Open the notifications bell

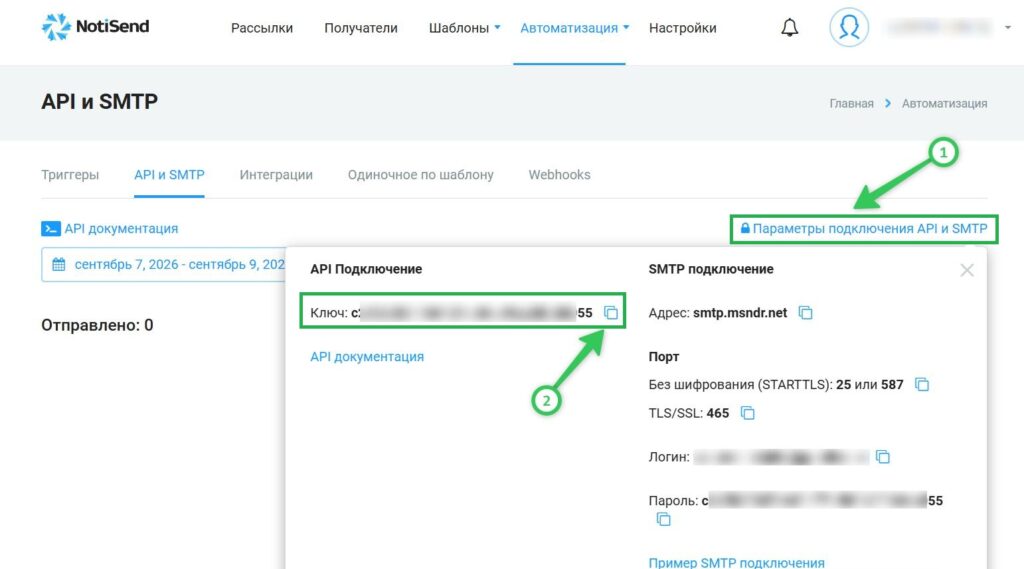790,27
